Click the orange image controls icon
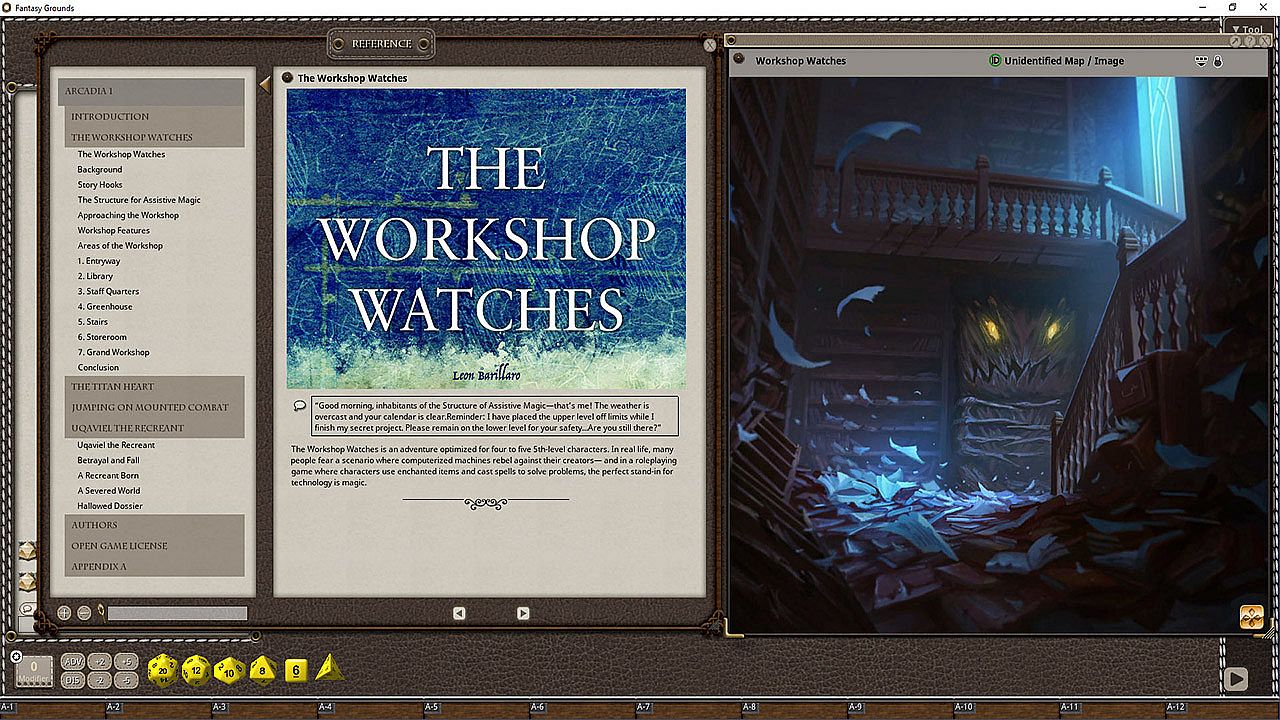 coord(1251,617)
